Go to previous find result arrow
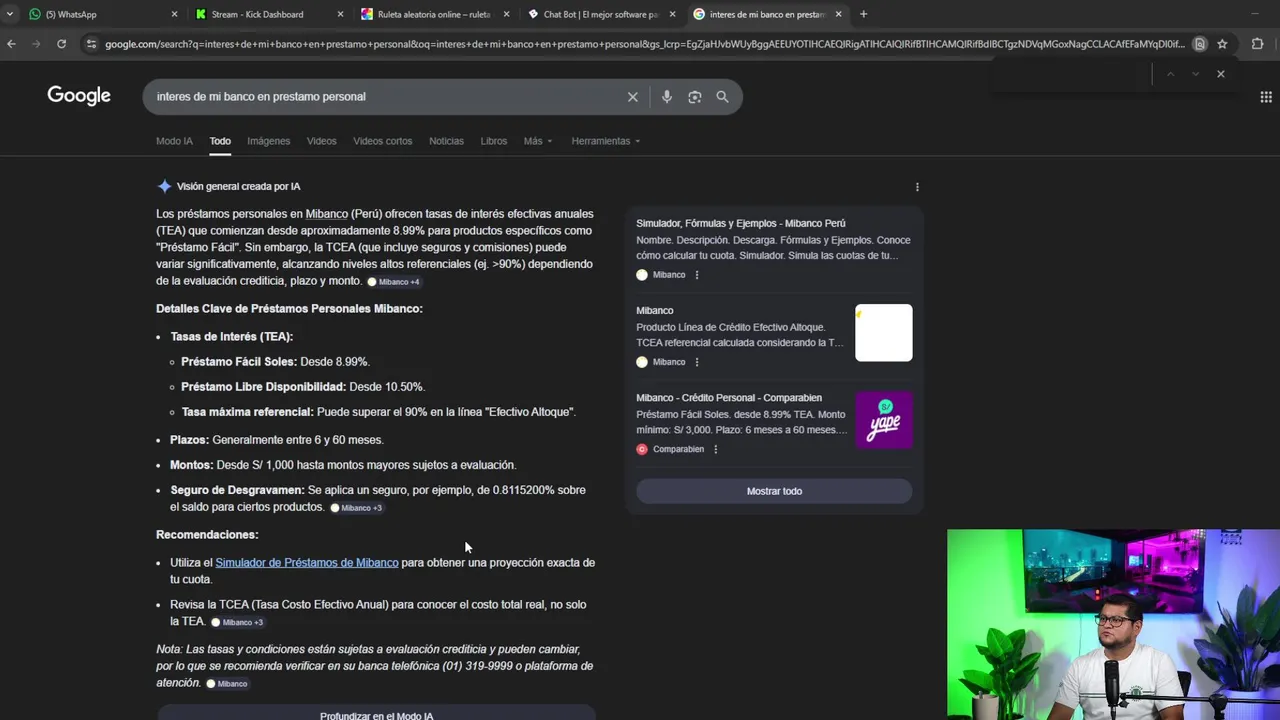 tap(1170, 74)
